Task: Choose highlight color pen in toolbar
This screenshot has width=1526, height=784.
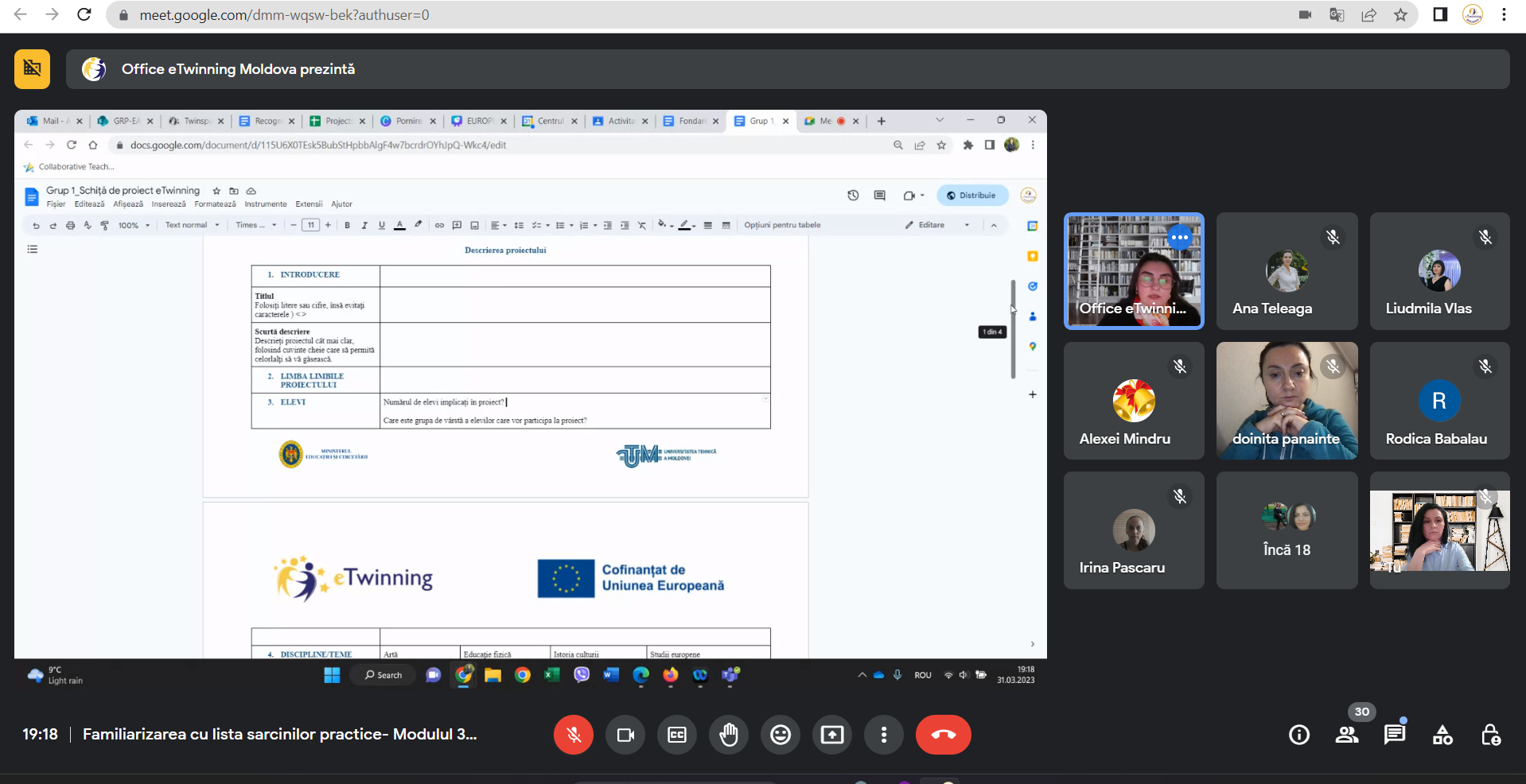Action: (418, 226)
